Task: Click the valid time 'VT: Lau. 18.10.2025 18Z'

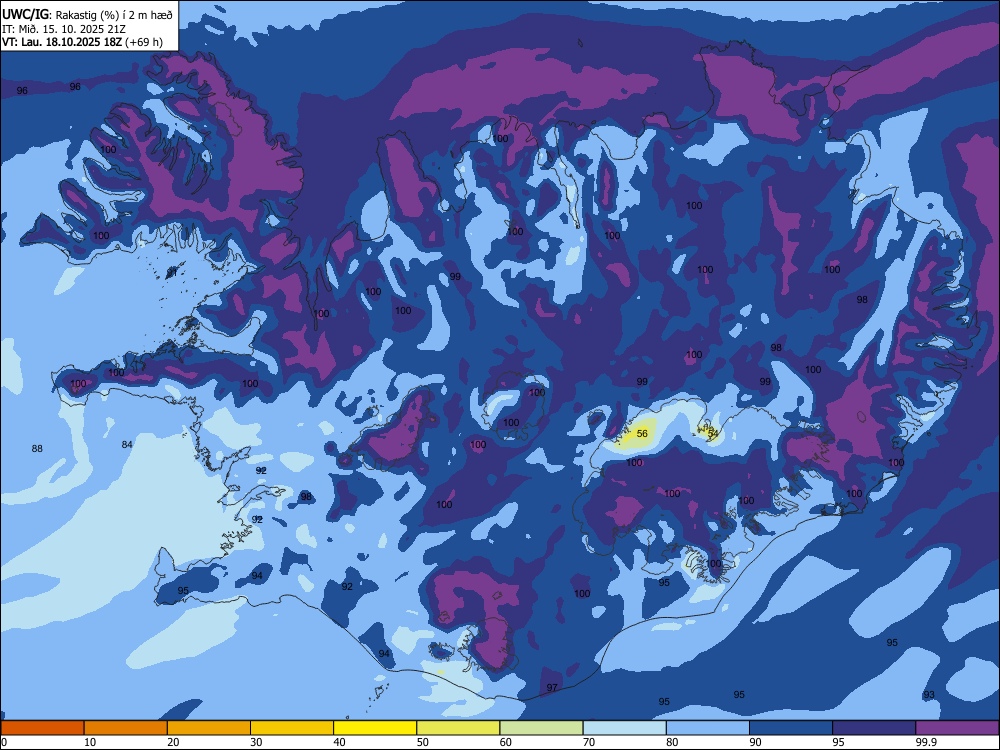Action: point(62,42)
